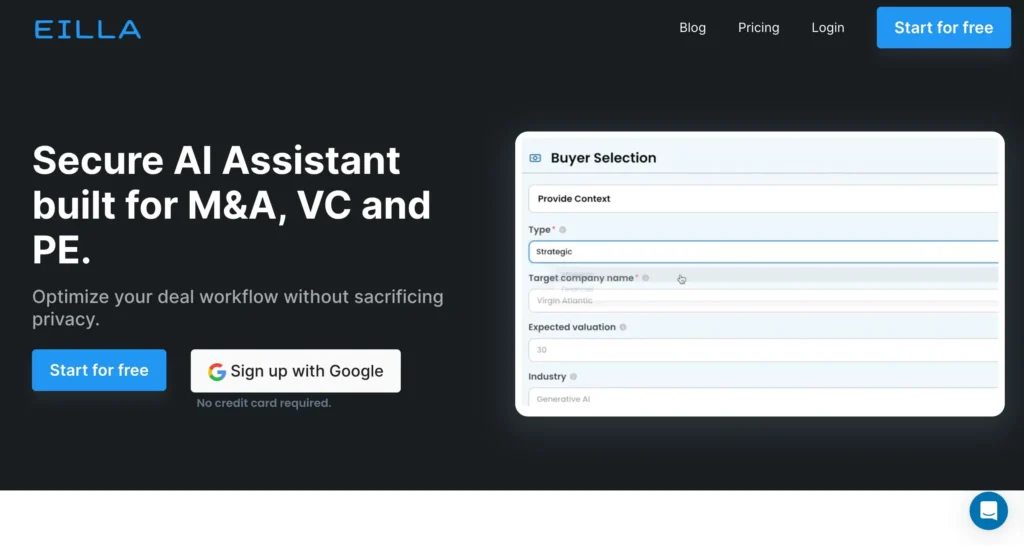Screen dimensions: 1024x546
Task: Click the info icon beside Type
Action: click(x=563, y=230)
